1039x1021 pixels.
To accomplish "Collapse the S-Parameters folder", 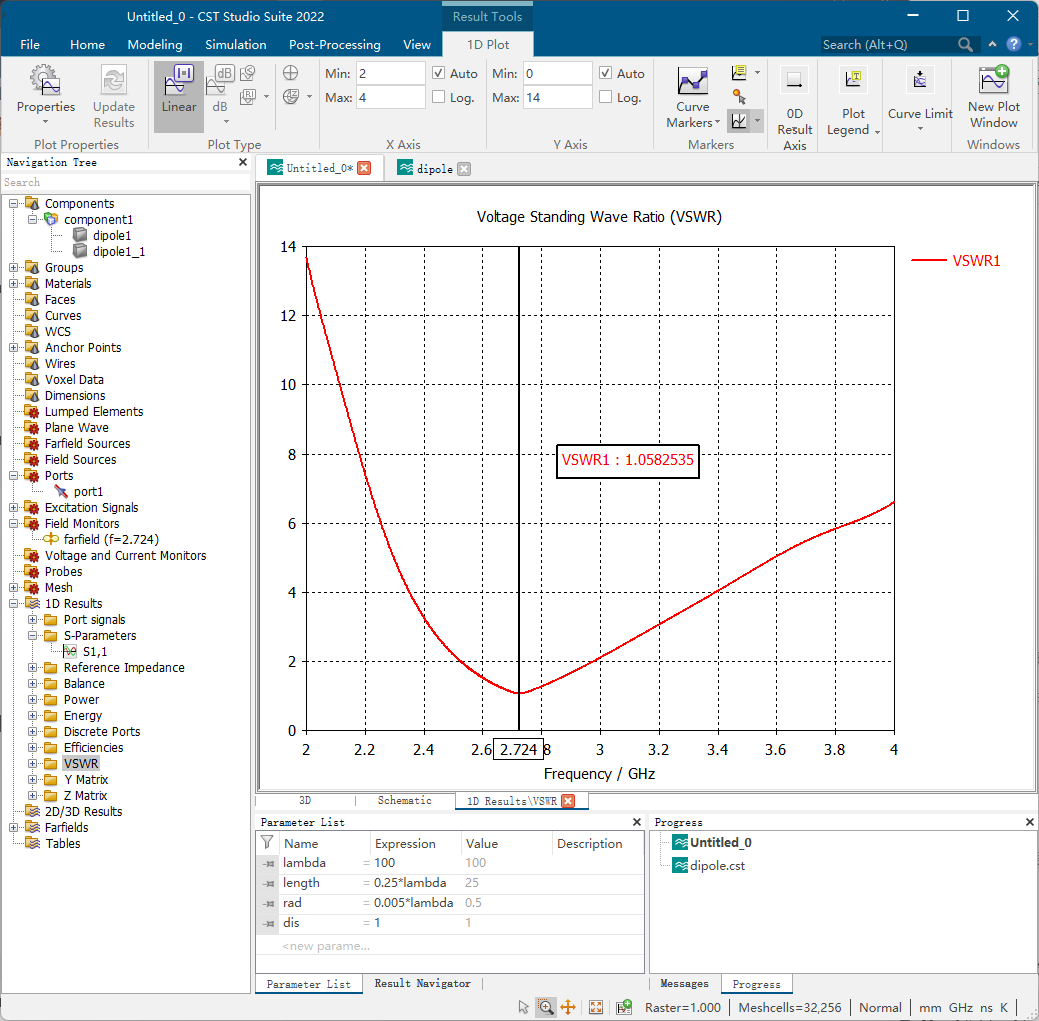I will click(x=32, y=635).
